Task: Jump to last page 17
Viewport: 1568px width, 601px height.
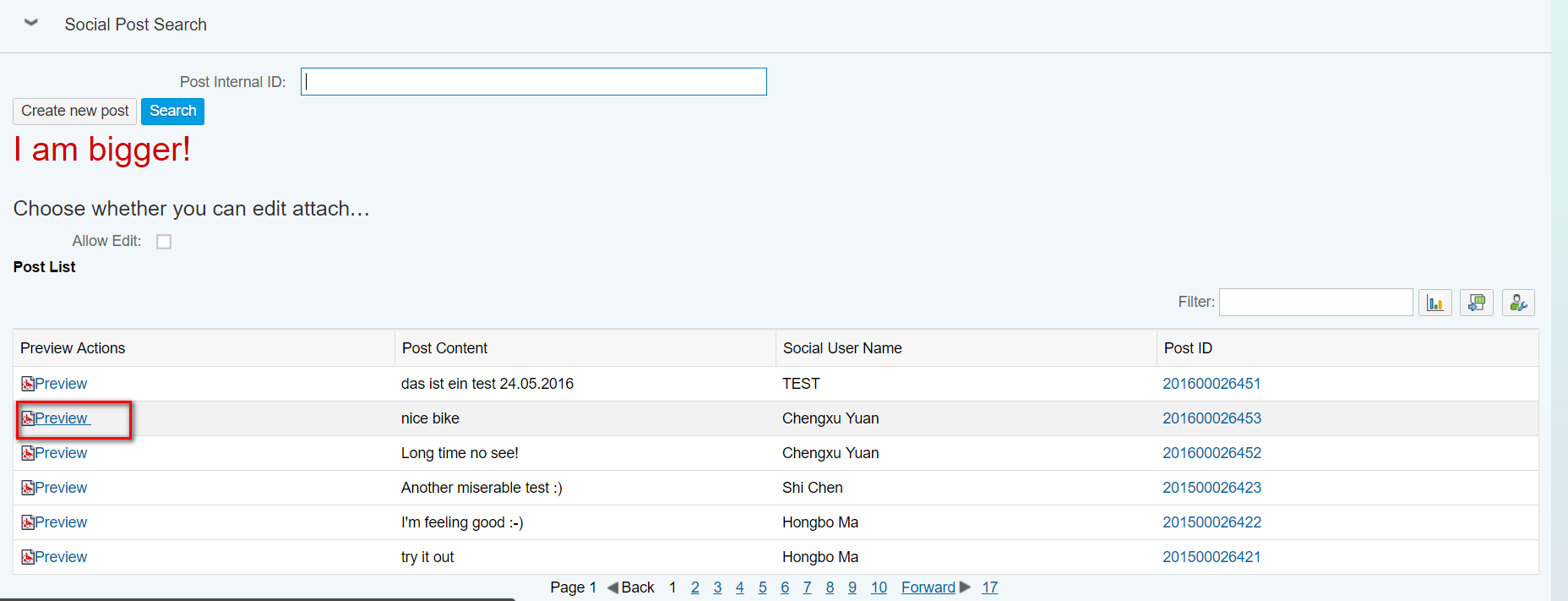Action: coord(990,587)
